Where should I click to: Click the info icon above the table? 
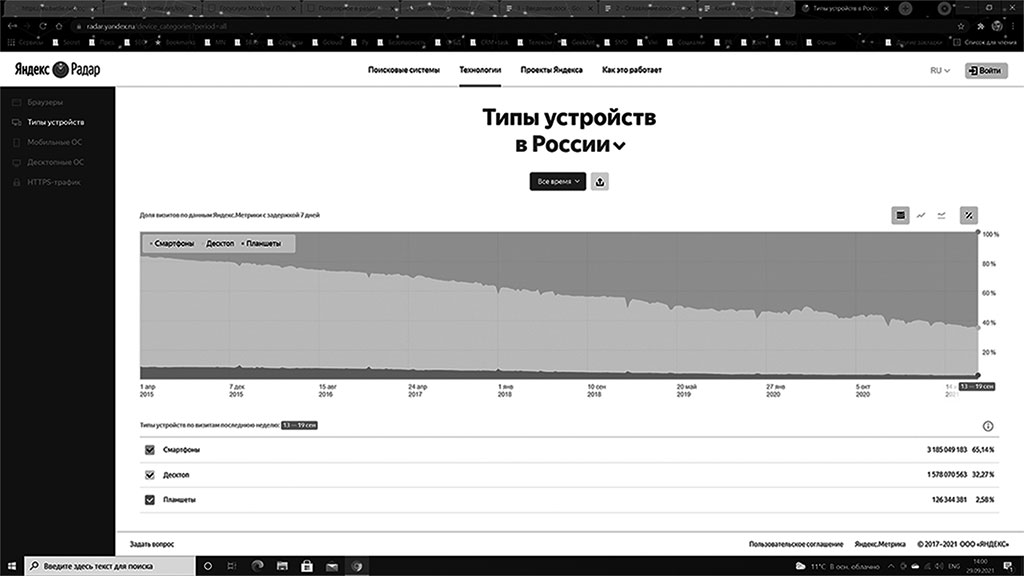[987, 426]
